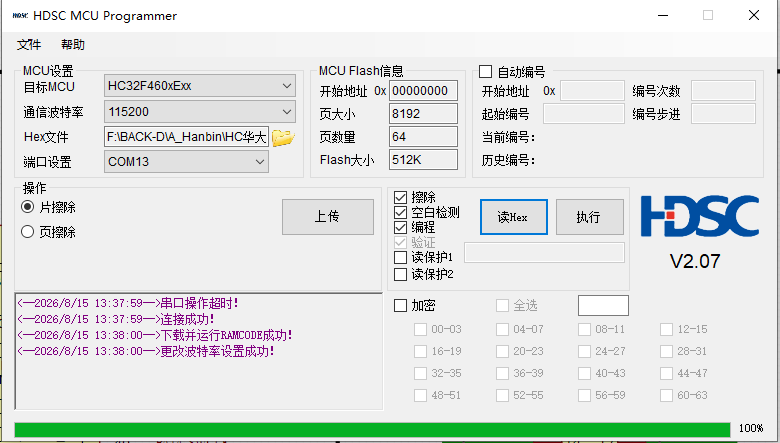Screen dimensions: 780x443
Task: Click the V2.07 version text
Action: (x=695, y=262)
